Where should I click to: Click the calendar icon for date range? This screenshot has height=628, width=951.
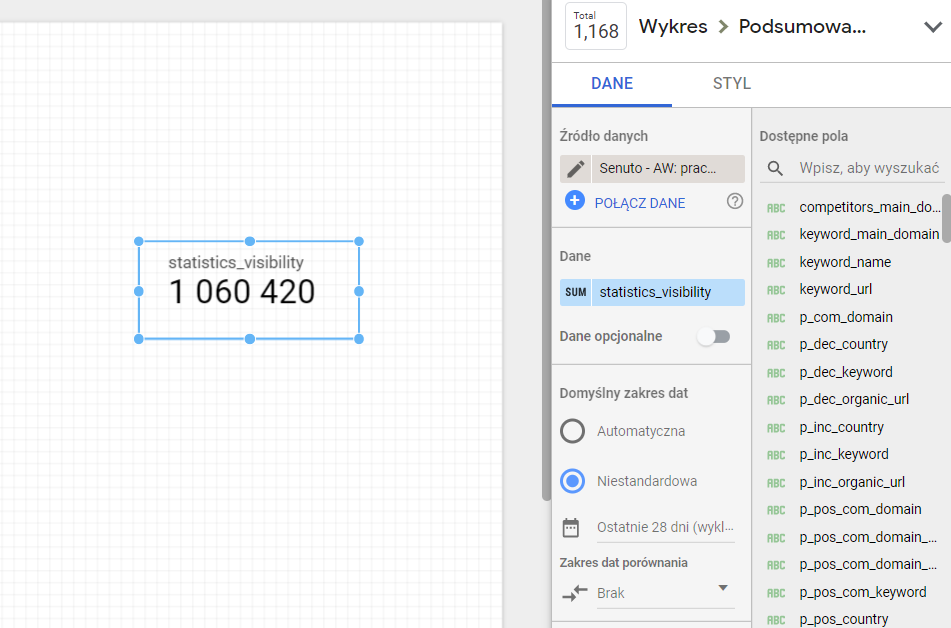point(571,527)
